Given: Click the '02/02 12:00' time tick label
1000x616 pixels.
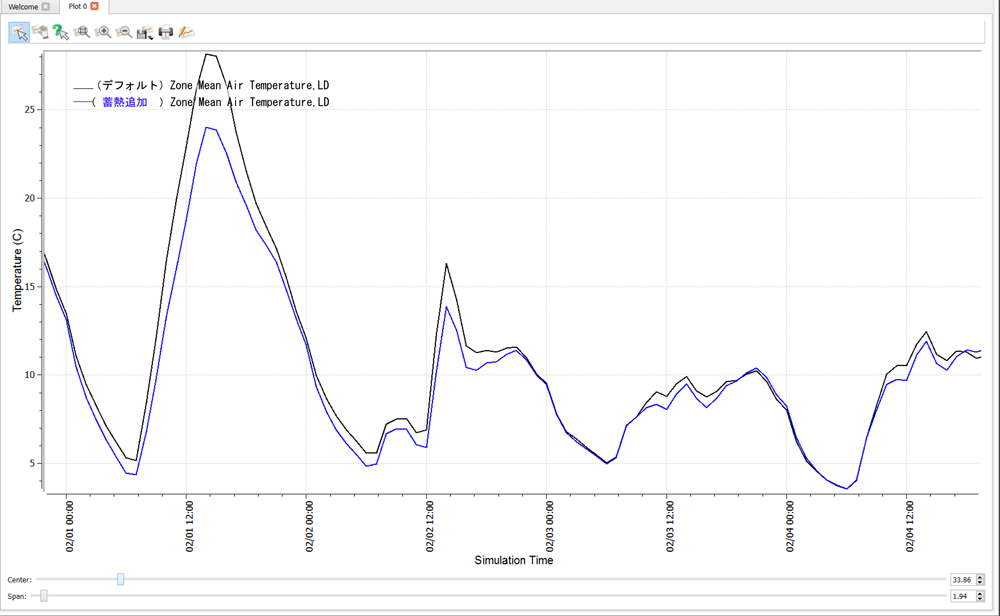Looking at the screenshot, I should (430, 526).
